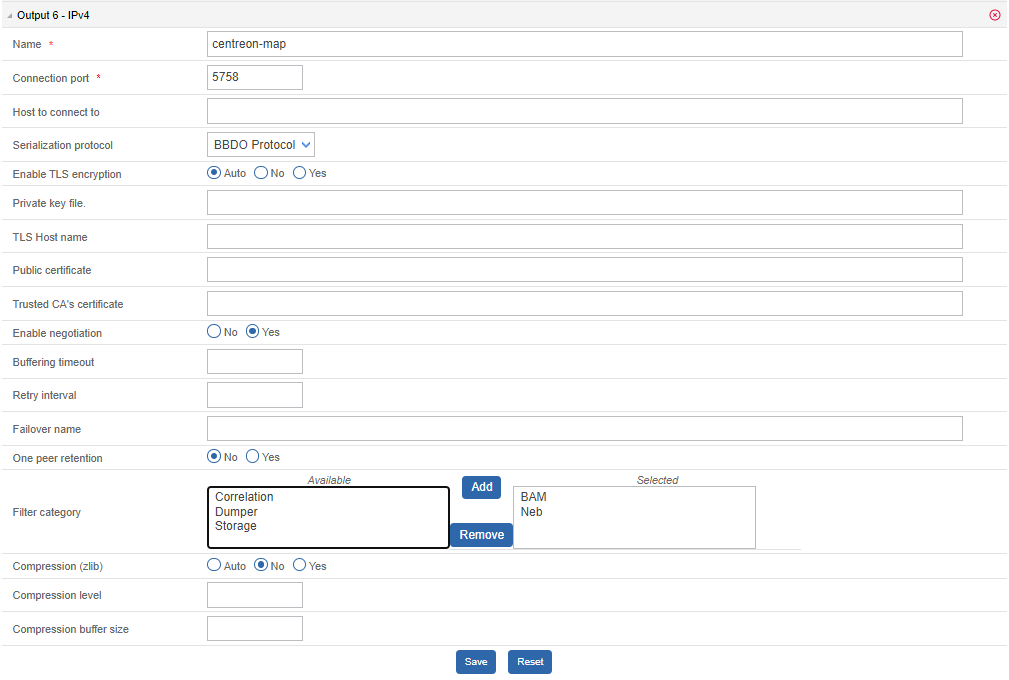Click the Add filter category button
Viewport: 1009px width, 680px height.
click(481, 487)
